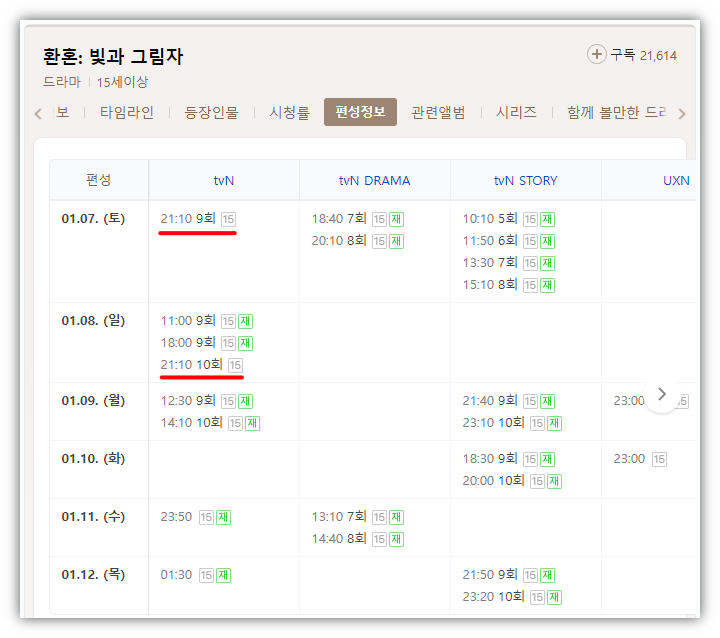
Task: Select the 21:10 10회 entry on 01.08
Action: 202,365
